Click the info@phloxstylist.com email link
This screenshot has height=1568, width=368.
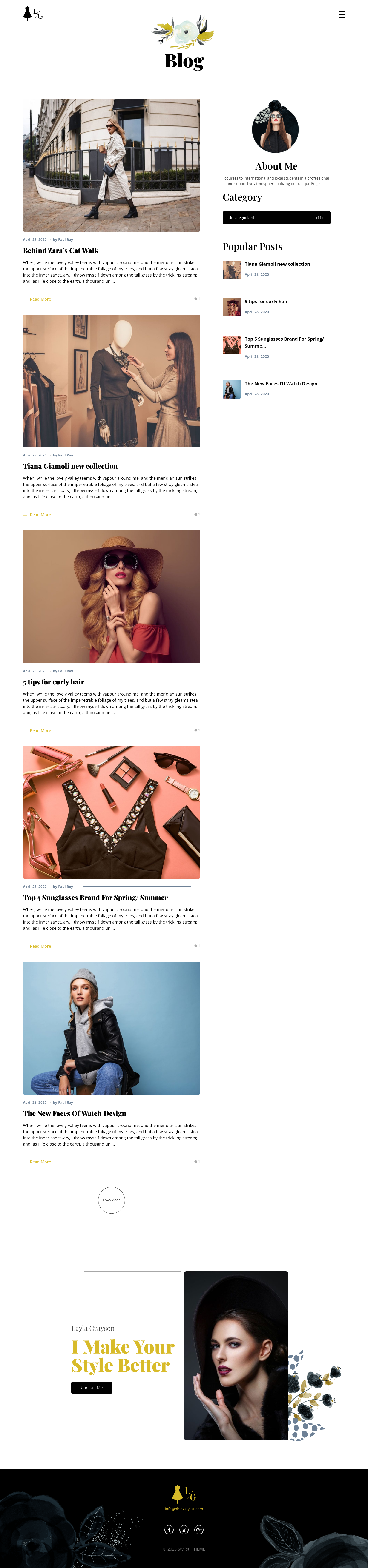[x=184, y=1509]
